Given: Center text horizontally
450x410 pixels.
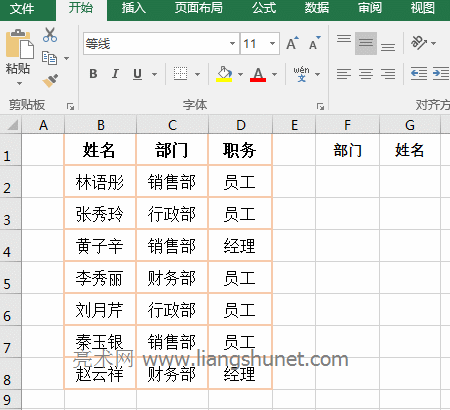Looking at the screenshot, I should (x=366, y=74).
